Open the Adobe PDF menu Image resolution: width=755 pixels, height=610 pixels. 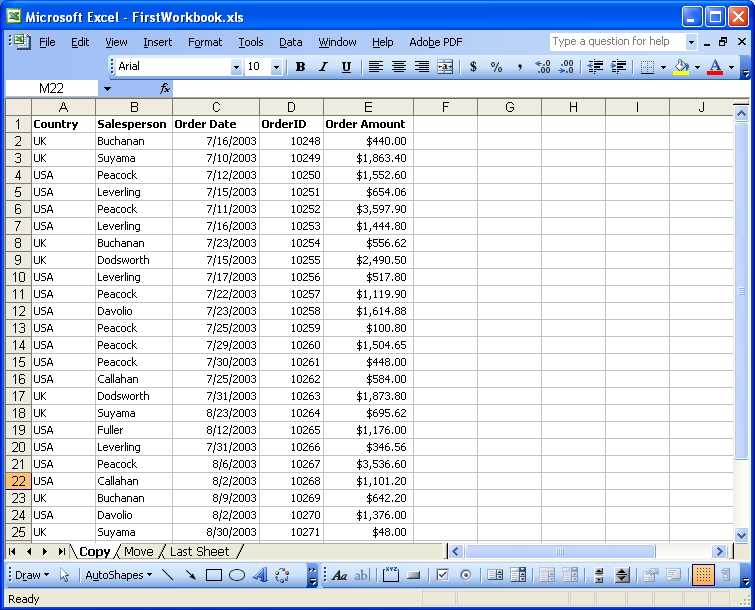(436, 42)
